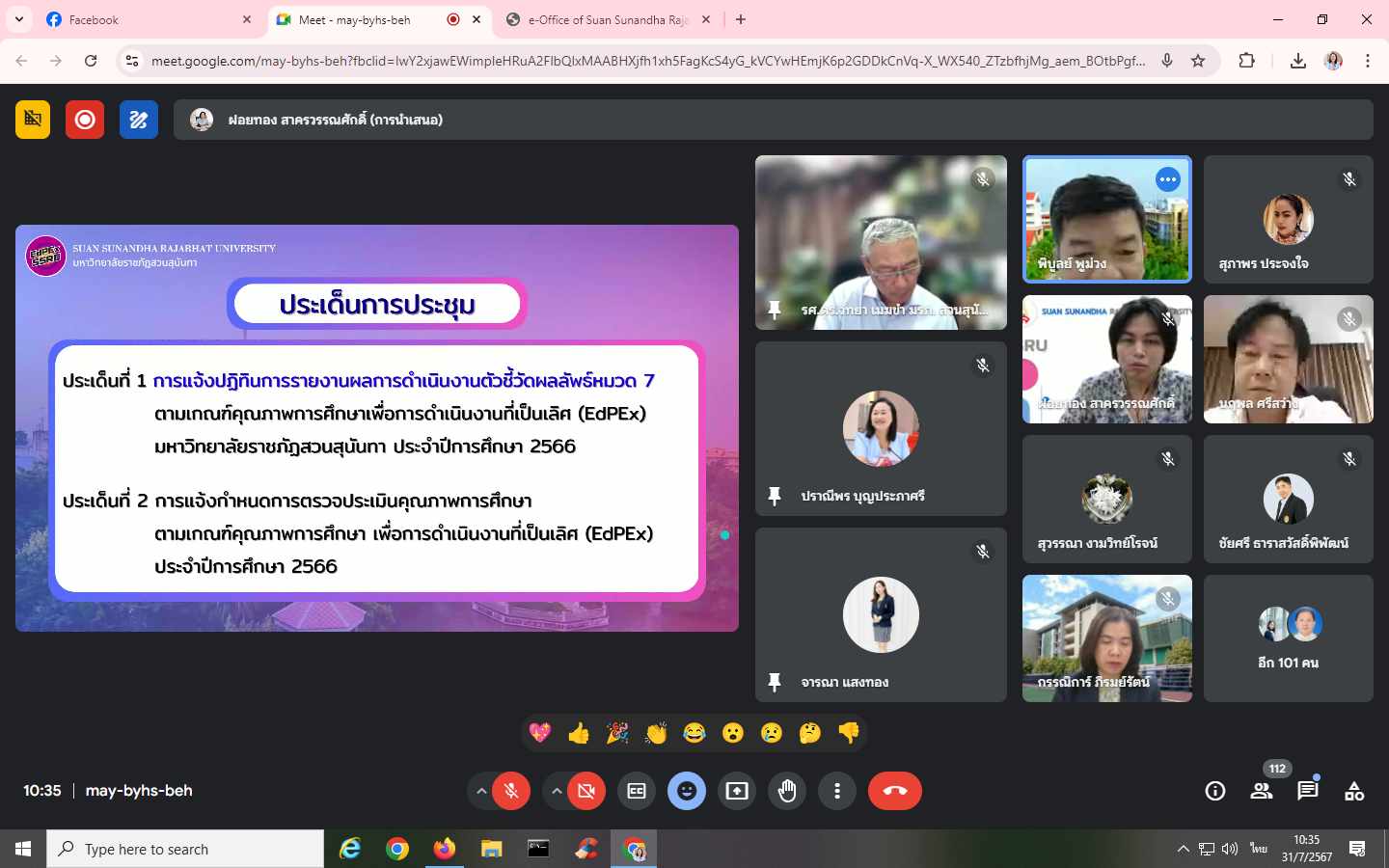The width and height of the screenshot is (1389, 868).
Task: Send the thumbs up reaction
Action: 579,734
